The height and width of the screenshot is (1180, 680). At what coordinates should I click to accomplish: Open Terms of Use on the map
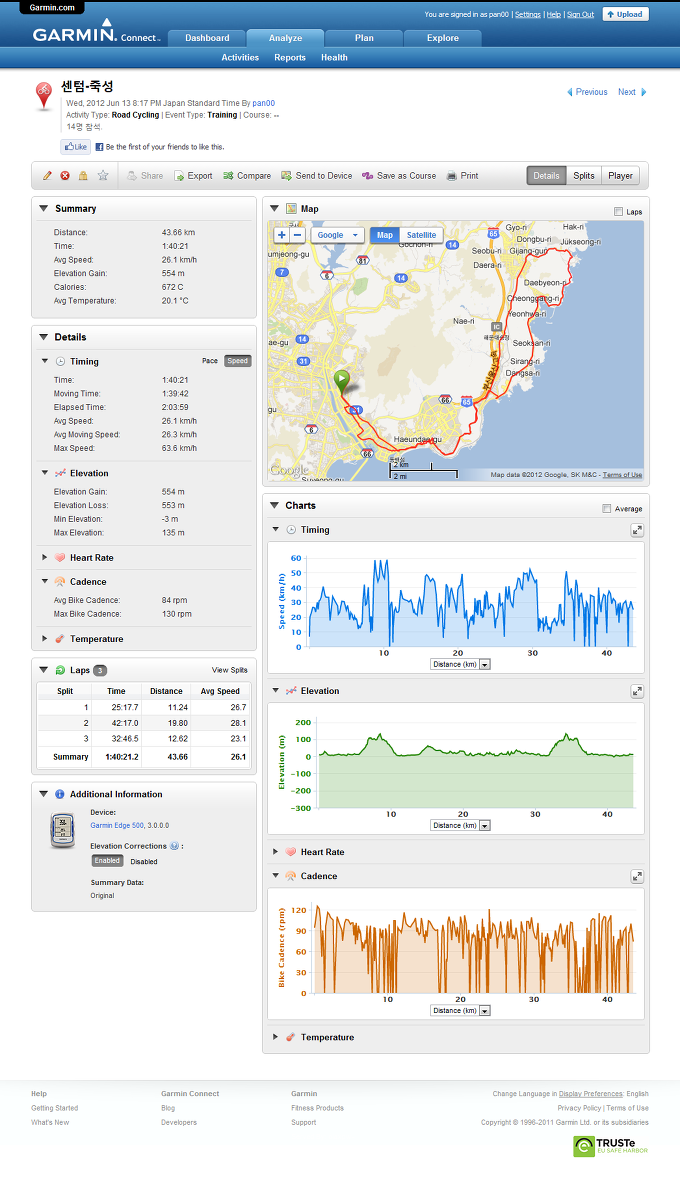pos(622,475)
